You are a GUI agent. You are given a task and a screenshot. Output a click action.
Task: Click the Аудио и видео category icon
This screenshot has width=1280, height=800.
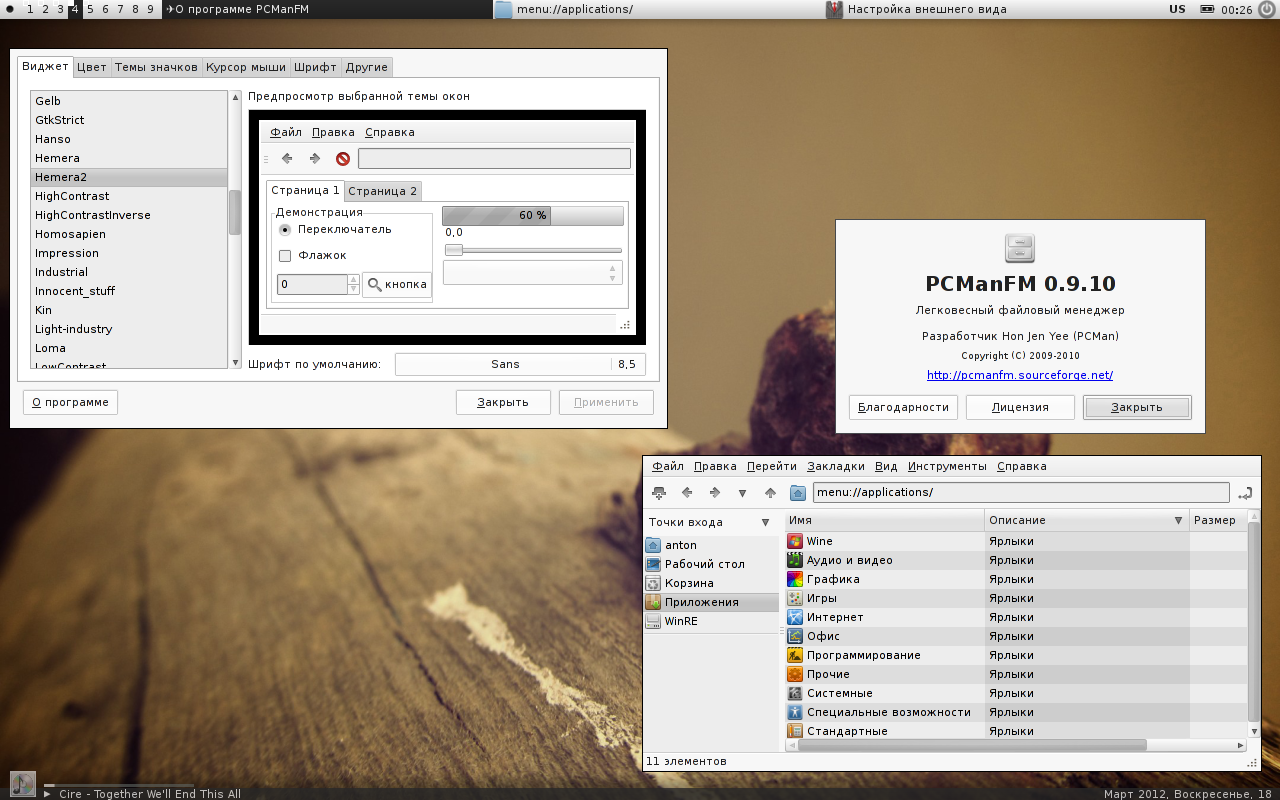click(x=795, y=560)
